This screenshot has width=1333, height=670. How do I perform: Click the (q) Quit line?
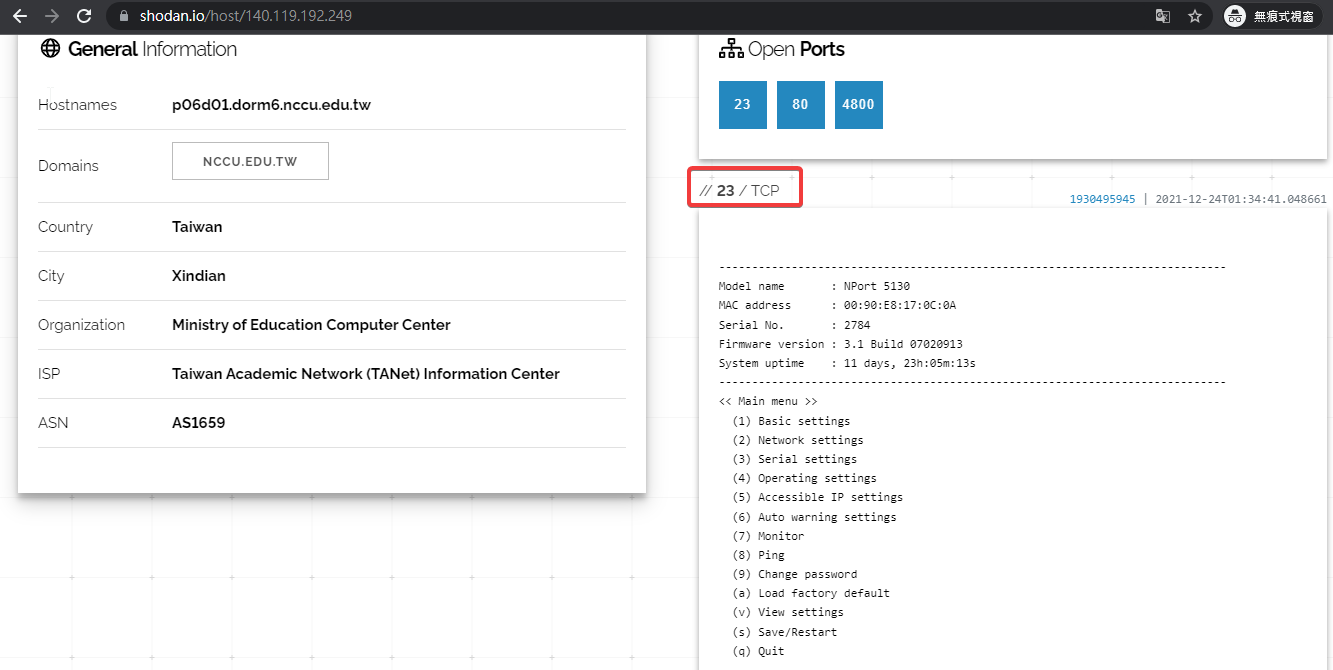(x=758, y=651)
